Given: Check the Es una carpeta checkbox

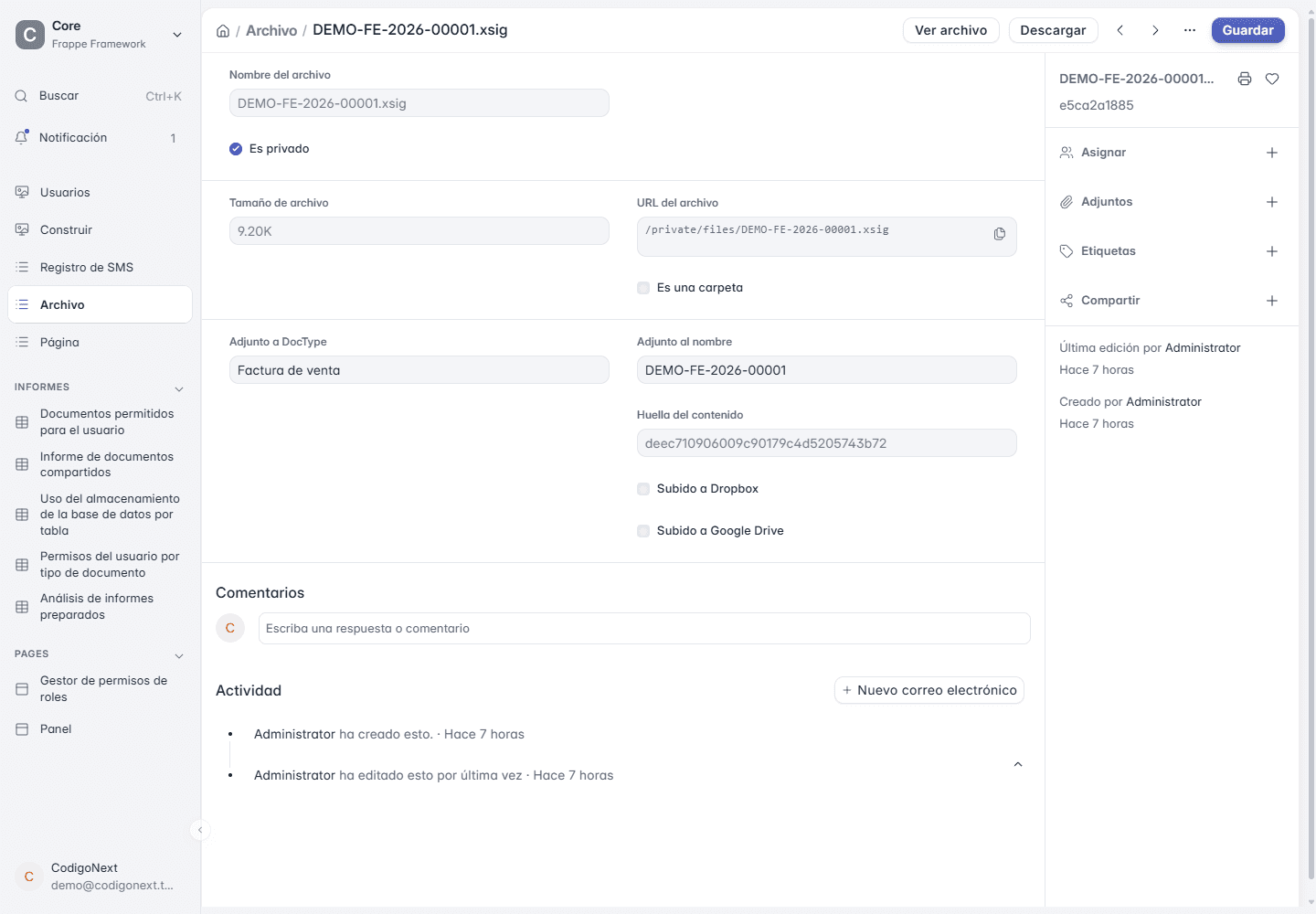Looking at the screenshot, I should [643, 288].
